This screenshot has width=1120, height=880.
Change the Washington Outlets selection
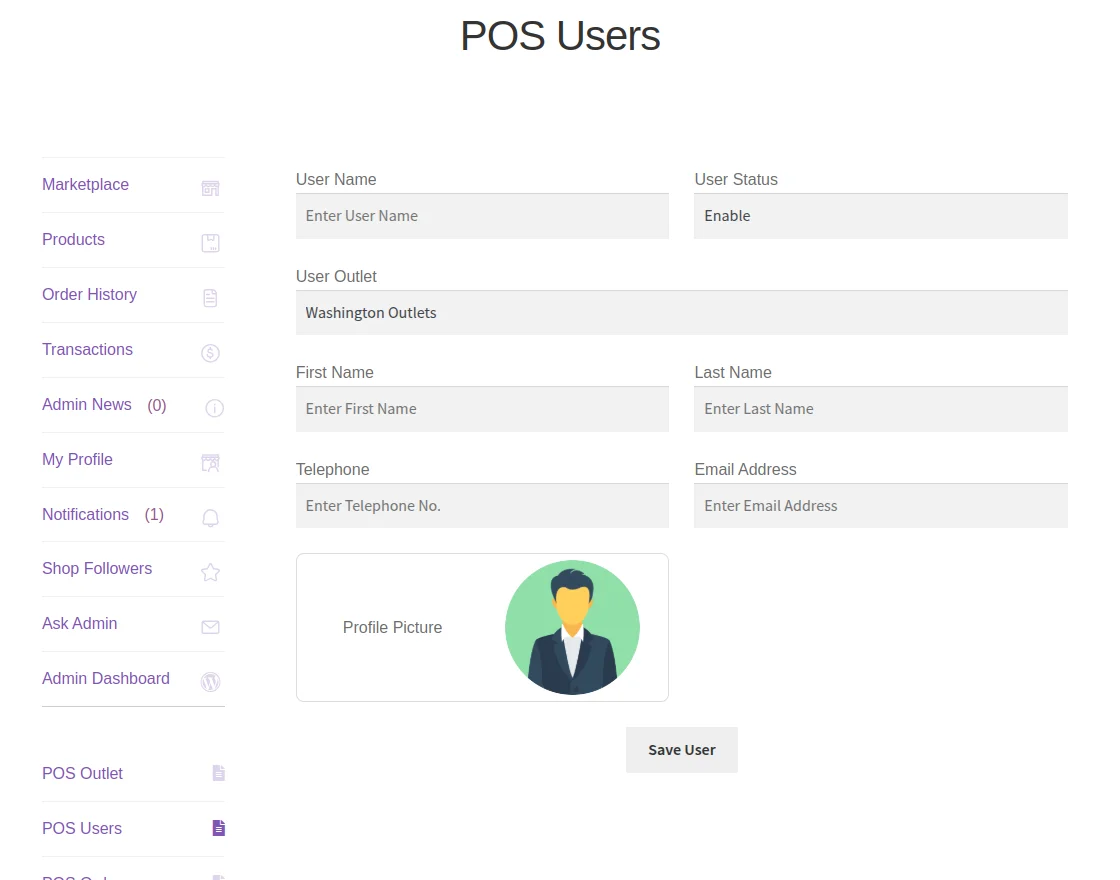point(682,312)
